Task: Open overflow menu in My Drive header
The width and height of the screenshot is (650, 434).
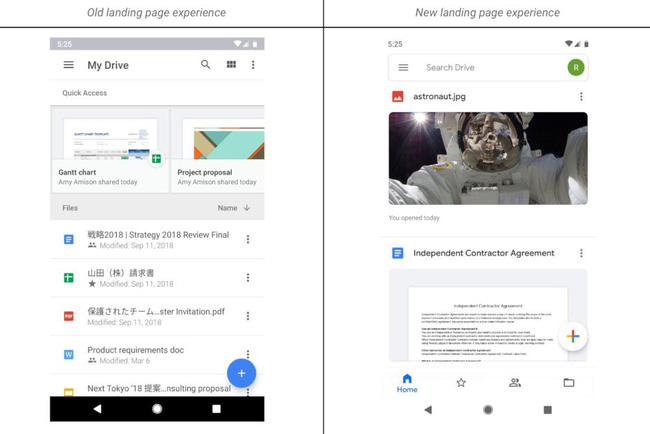Action: (x=253, y=65)
